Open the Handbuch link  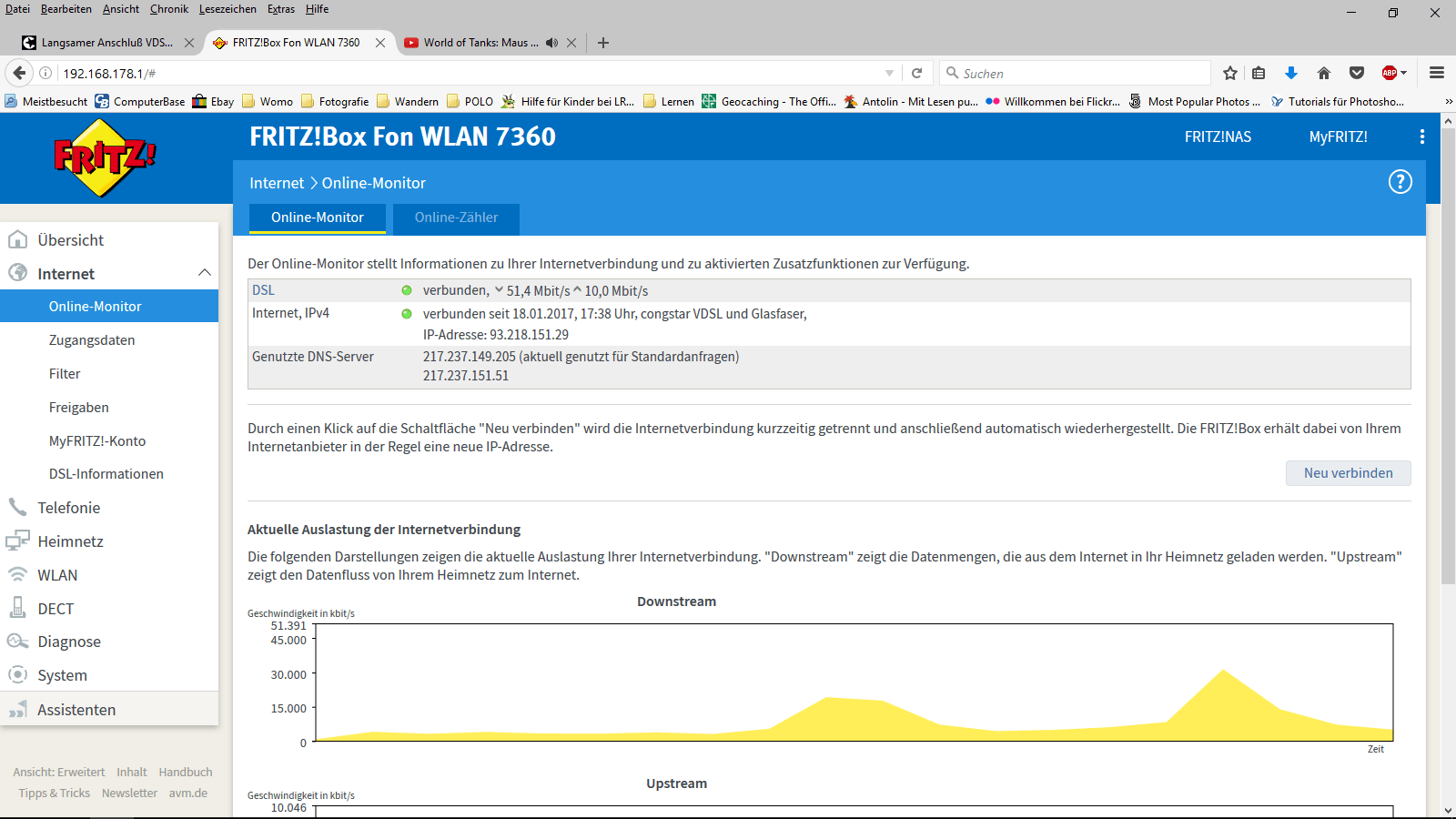click(186, 773)
